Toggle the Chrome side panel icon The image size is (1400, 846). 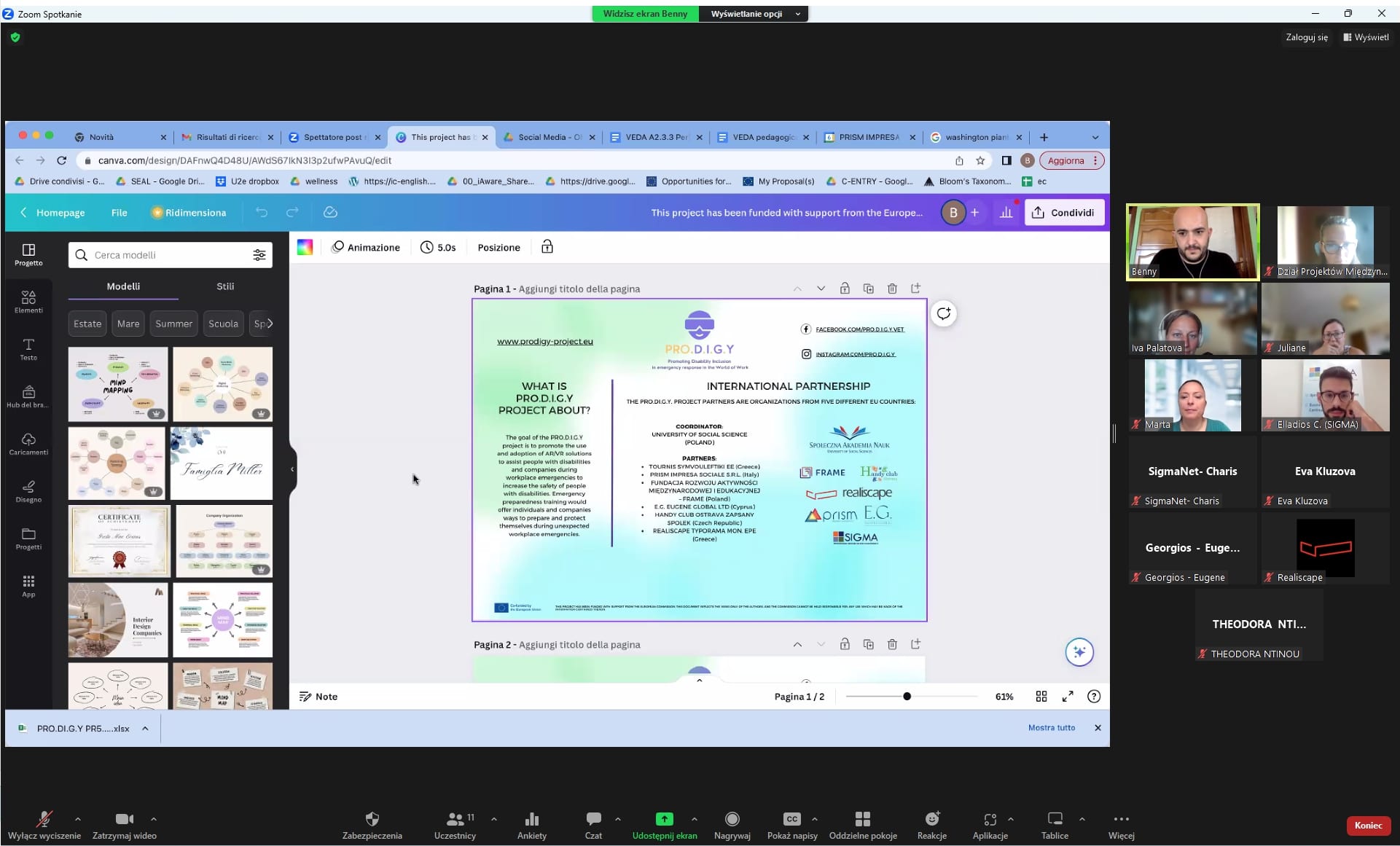tap(1006, 160)
